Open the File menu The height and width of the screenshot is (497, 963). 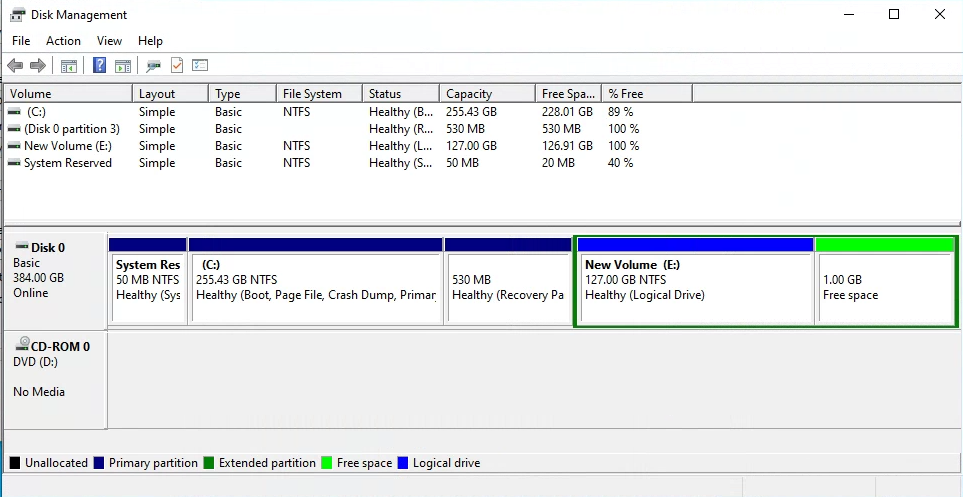coord(21,41)
